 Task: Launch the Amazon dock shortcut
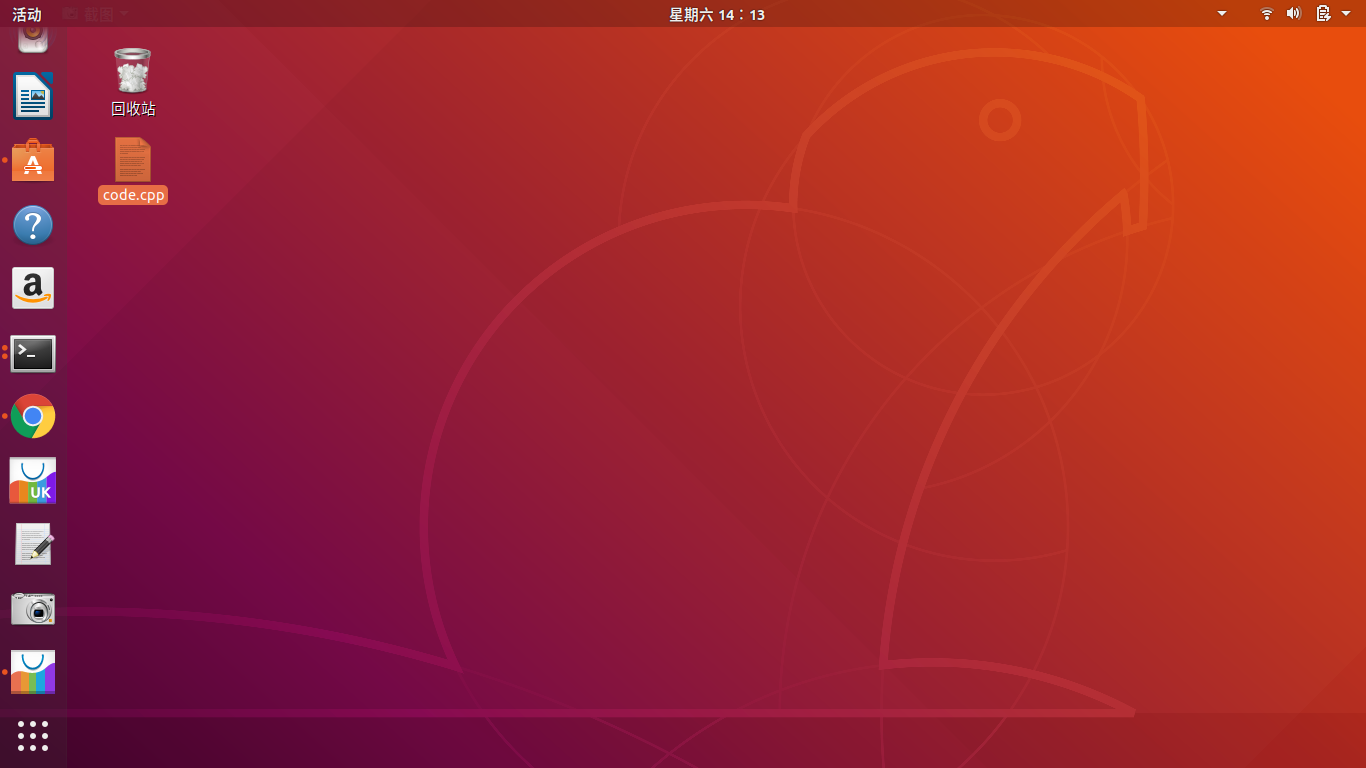[33, 289]
